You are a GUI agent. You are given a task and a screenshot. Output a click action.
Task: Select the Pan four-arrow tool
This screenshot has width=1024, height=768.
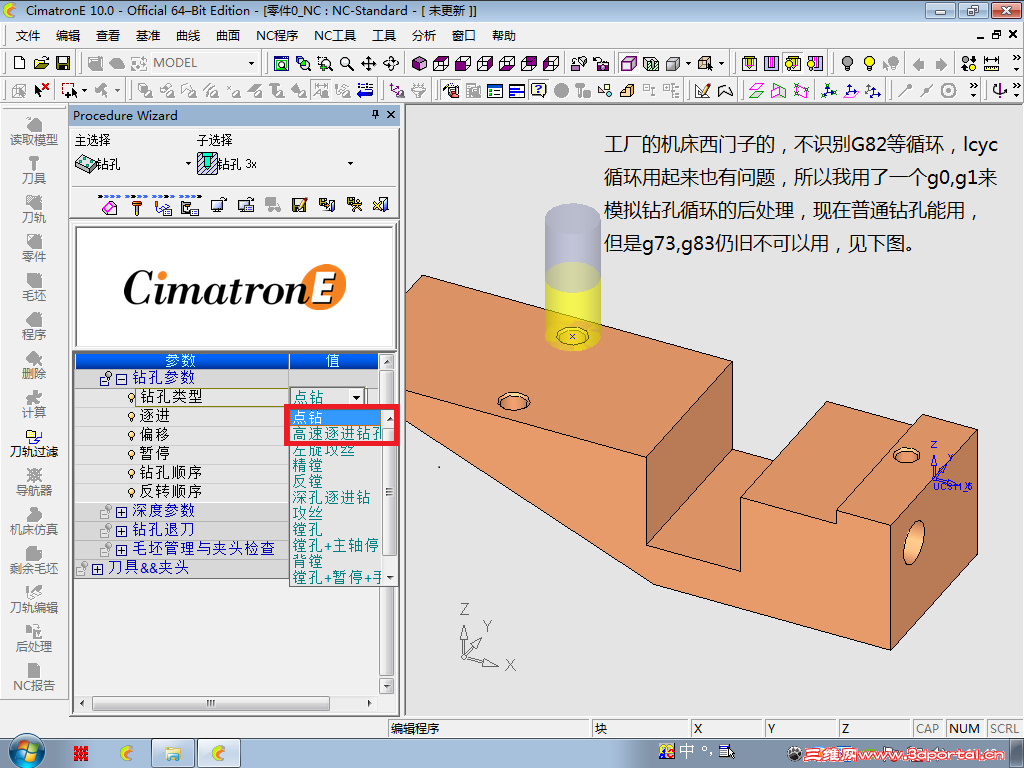[368, 63]
